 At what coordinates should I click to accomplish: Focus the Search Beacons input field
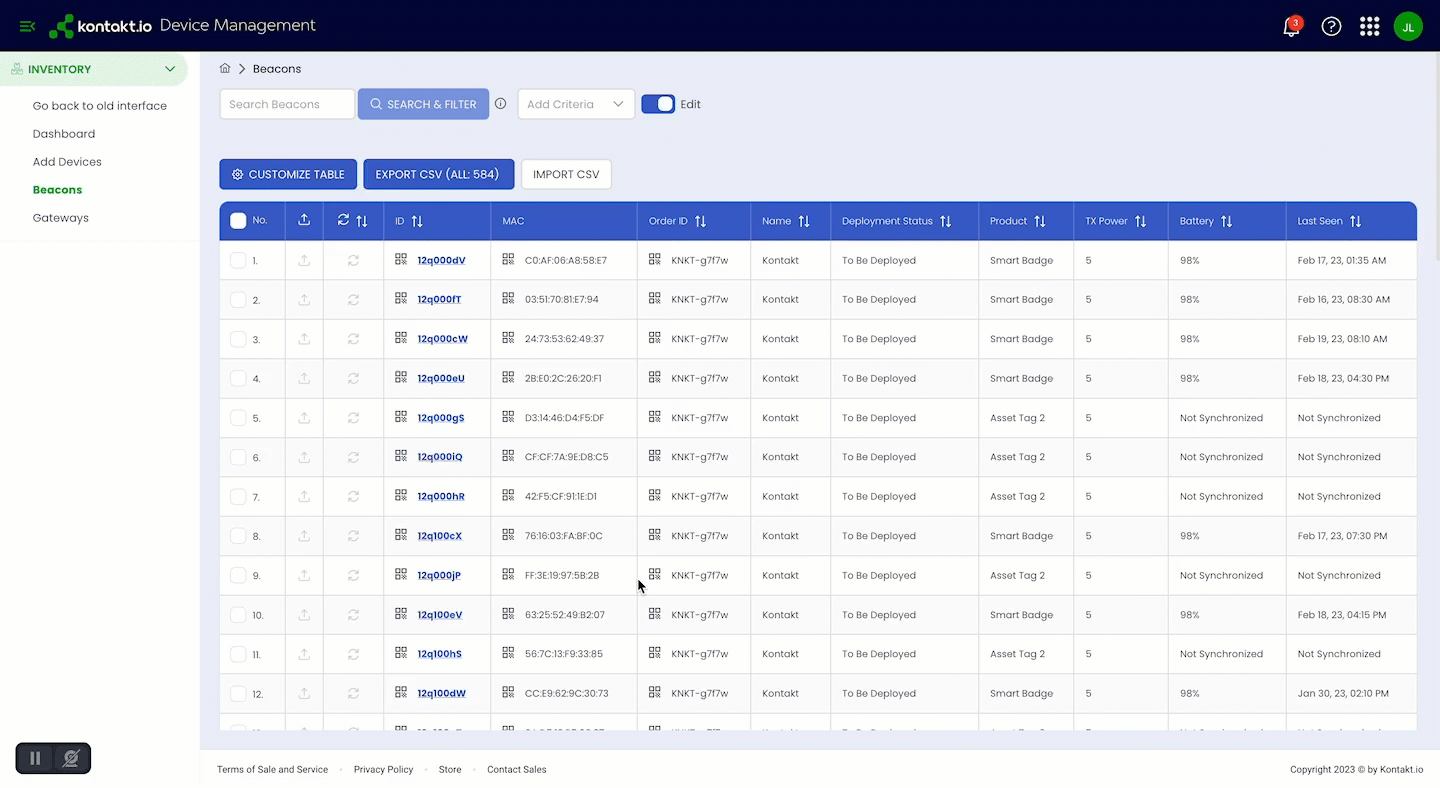[x=287, y=104]
